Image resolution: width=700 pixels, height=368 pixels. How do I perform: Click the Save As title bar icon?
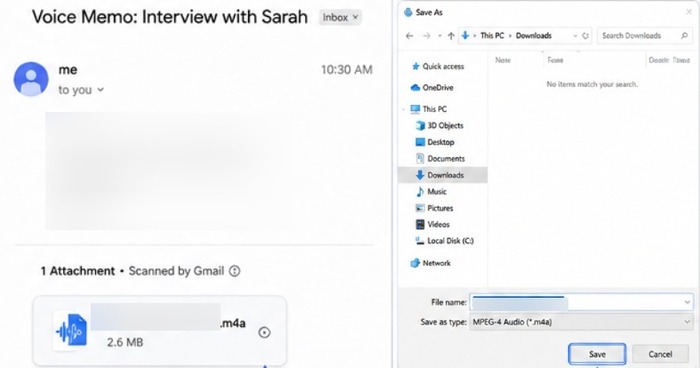pyautogui.click(x=408, y=12)
